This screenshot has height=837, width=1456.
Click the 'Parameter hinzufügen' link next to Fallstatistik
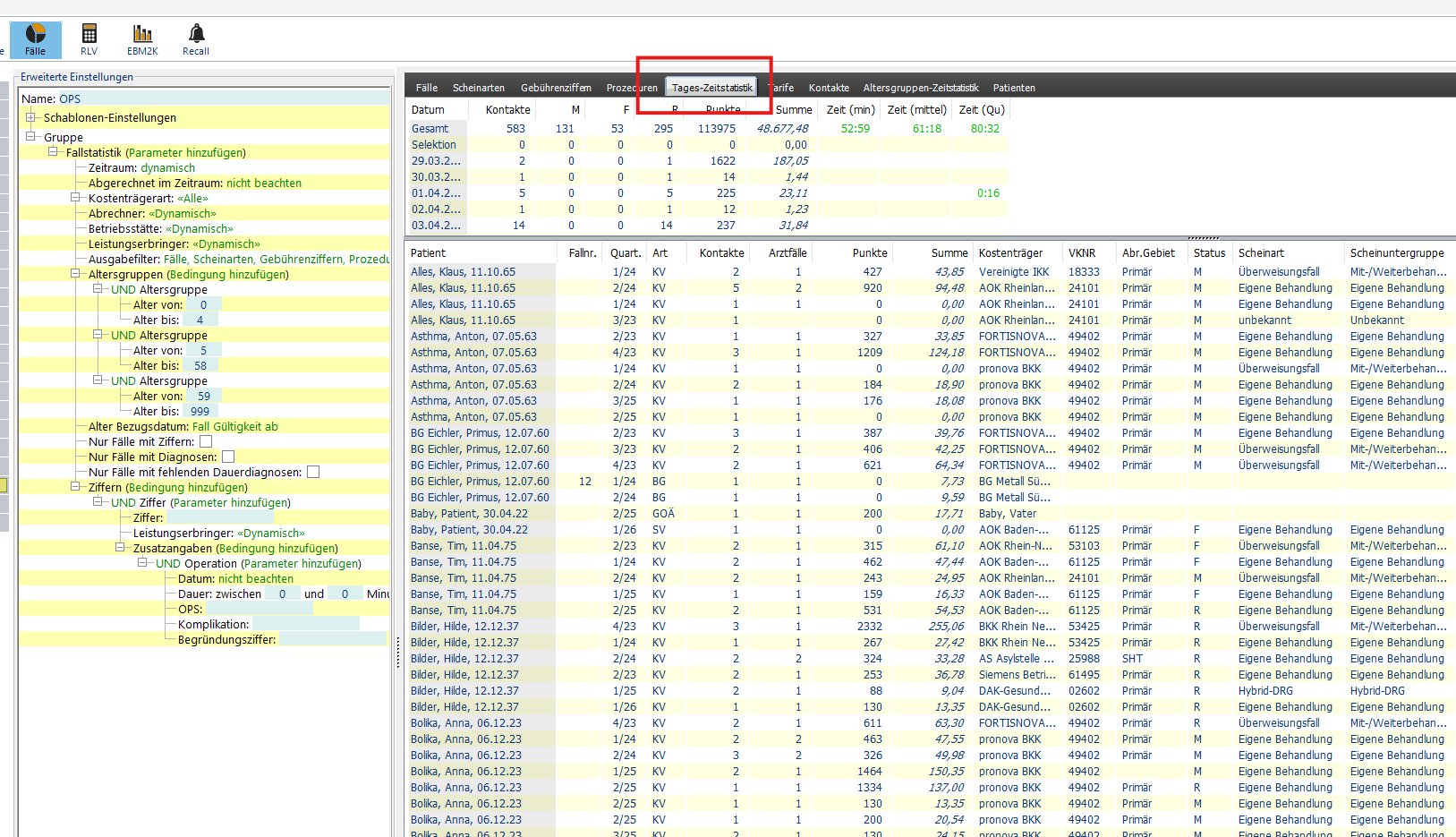[x=185, y=153]
